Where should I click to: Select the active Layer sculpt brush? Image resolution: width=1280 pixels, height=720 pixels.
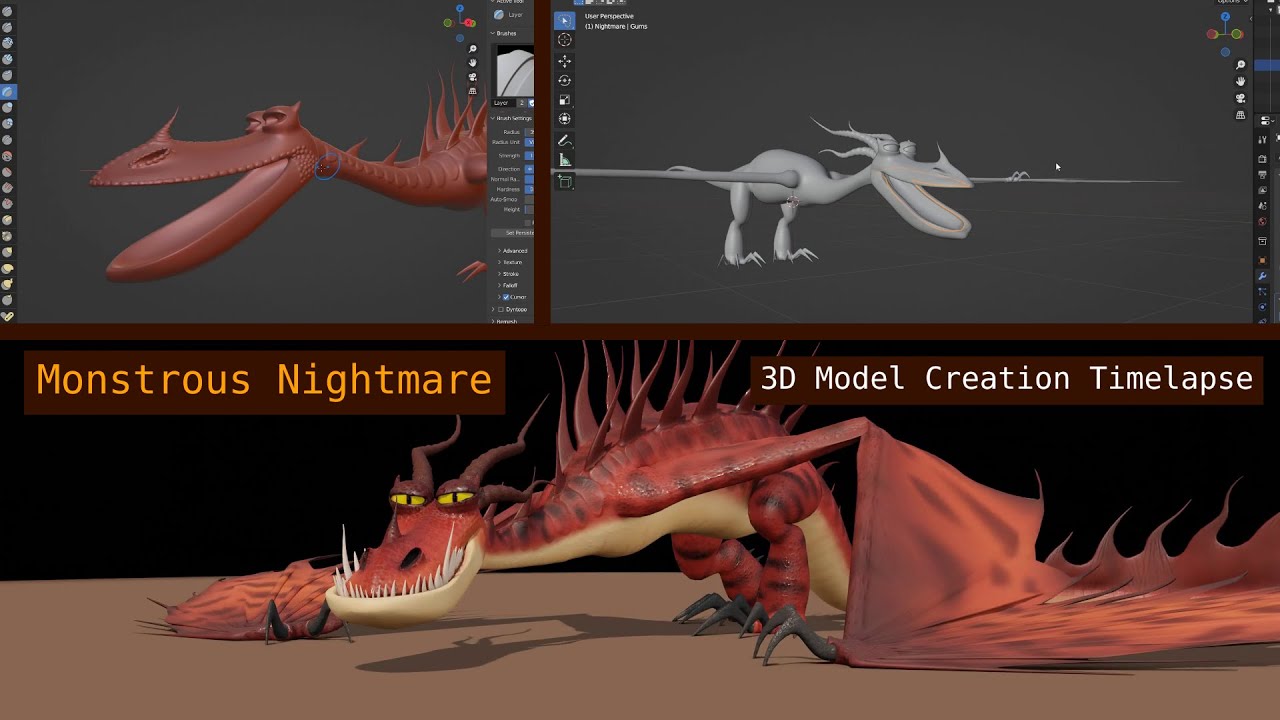click(7, 92)
